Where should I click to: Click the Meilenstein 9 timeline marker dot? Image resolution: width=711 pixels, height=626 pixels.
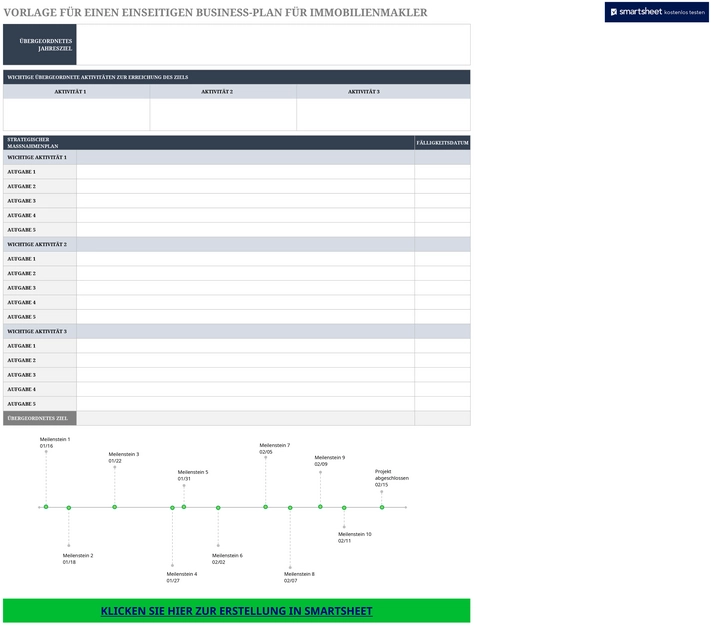pos(320,507)
